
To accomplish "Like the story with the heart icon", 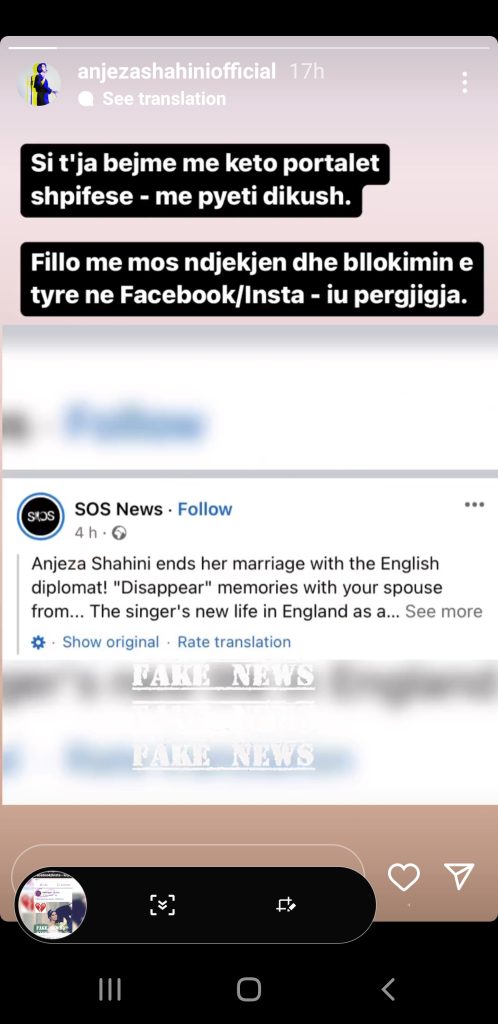I will [404, 876].
